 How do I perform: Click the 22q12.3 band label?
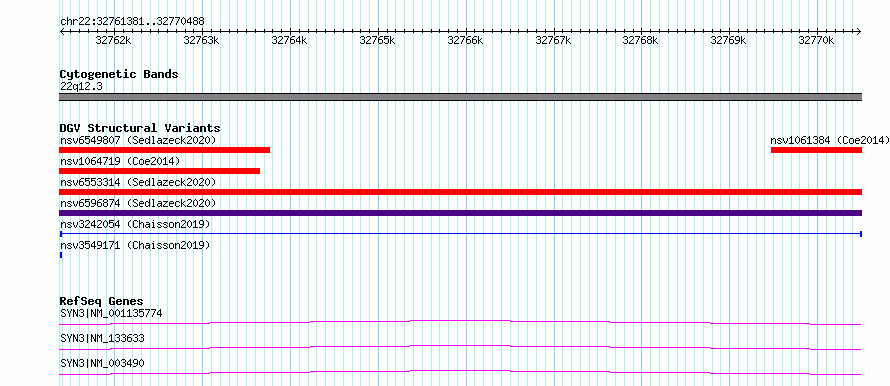pyautogui.click(x=81, y=87)
